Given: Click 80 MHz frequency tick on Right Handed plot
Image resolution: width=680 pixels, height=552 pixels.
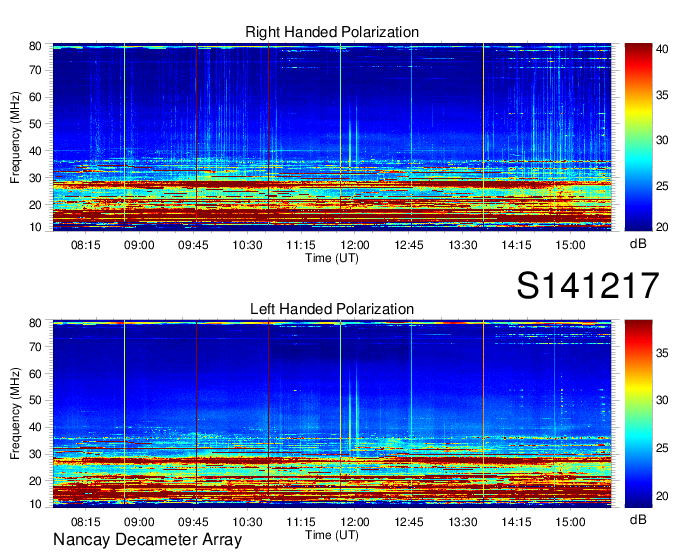Looking at the screenshot, I should 35,46.
